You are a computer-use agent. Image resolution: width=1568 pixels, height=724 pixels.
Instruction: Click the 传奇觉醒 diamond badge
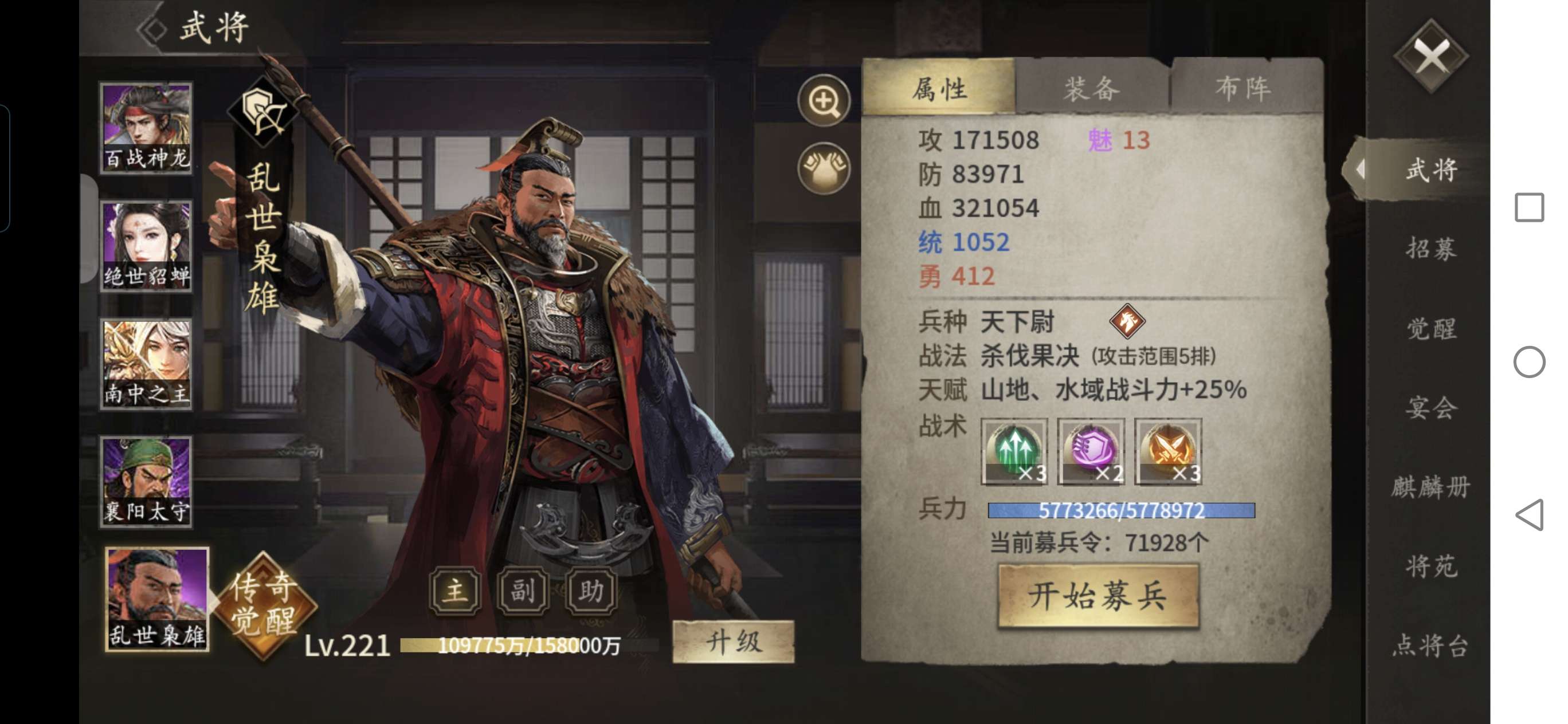265,605
